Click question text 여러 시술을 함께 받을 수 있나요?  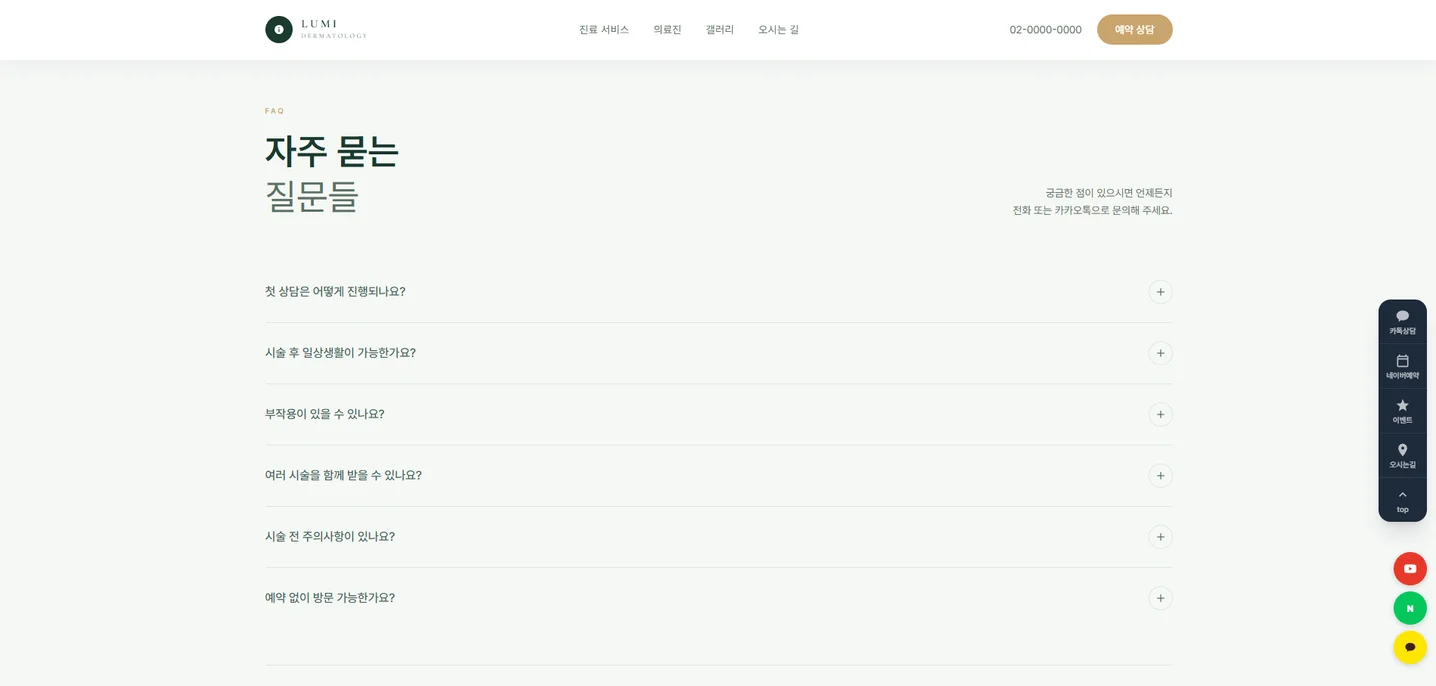click(343, 475)
